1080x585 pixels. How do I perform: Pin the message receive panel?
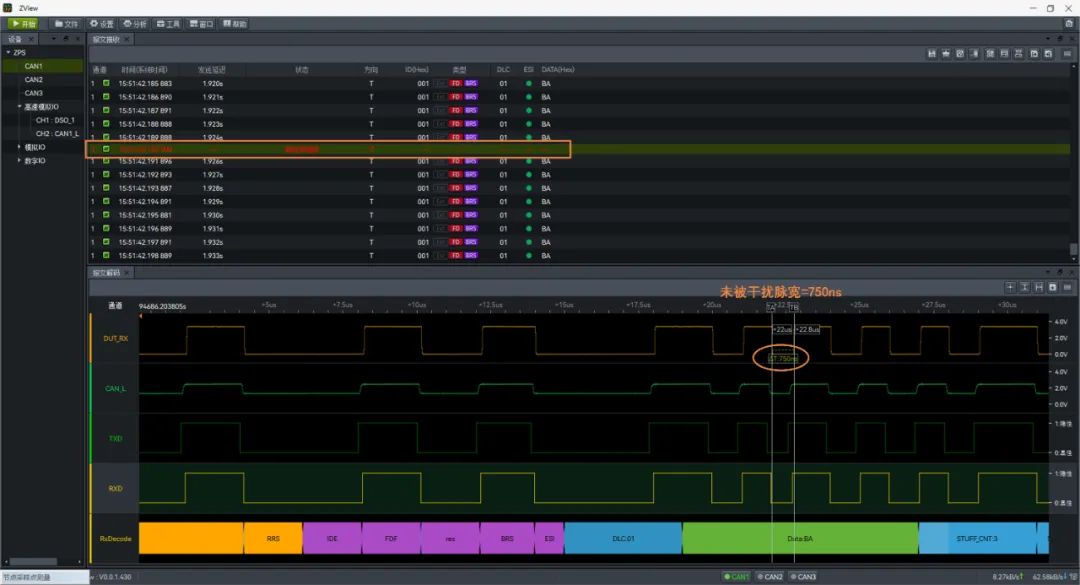[x=1060, y=39]
